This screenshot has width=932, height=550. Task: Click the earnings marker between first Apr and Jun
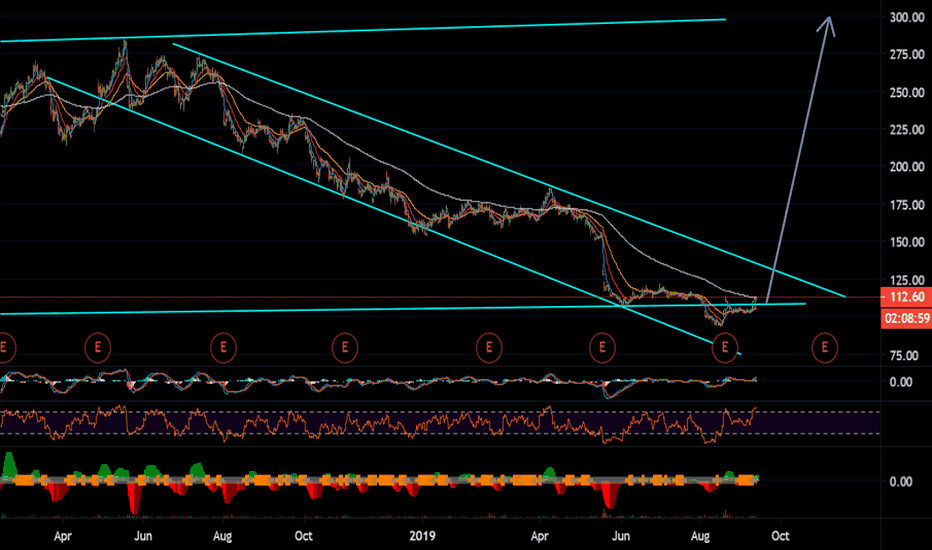click(97, 347)
